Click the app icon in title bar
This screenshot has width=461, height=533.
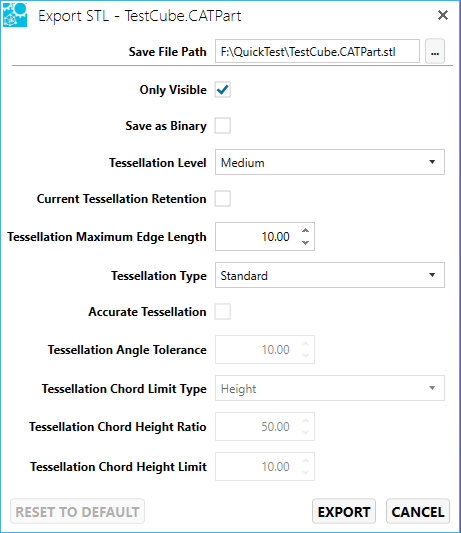pos(15,15)
